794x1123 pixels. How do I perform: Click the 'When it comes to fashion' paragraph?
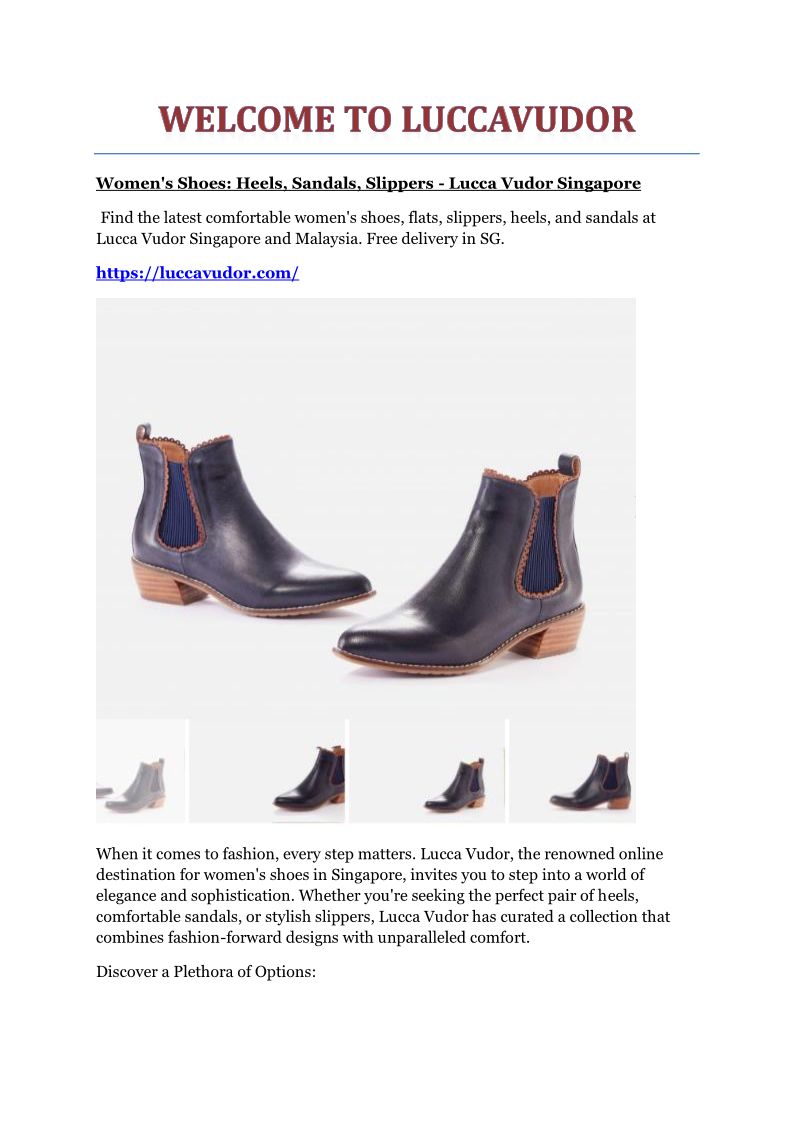click(383, 895)
